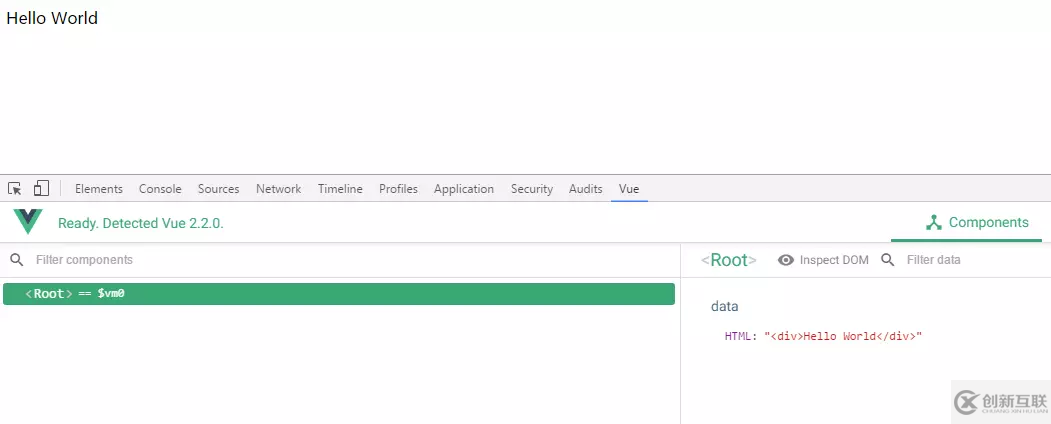Select the Audits tab
Screen dimensions: 1051x424
click(x=585, y=189)
